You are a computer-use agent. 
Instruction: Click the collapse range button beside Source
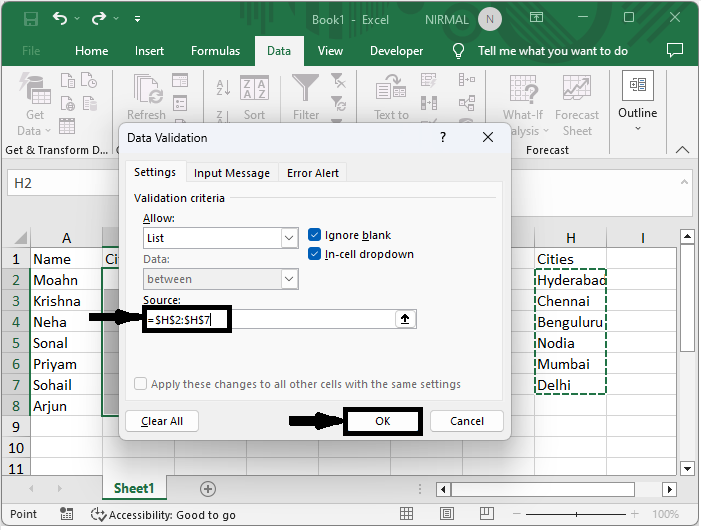[x=405, y=319]
